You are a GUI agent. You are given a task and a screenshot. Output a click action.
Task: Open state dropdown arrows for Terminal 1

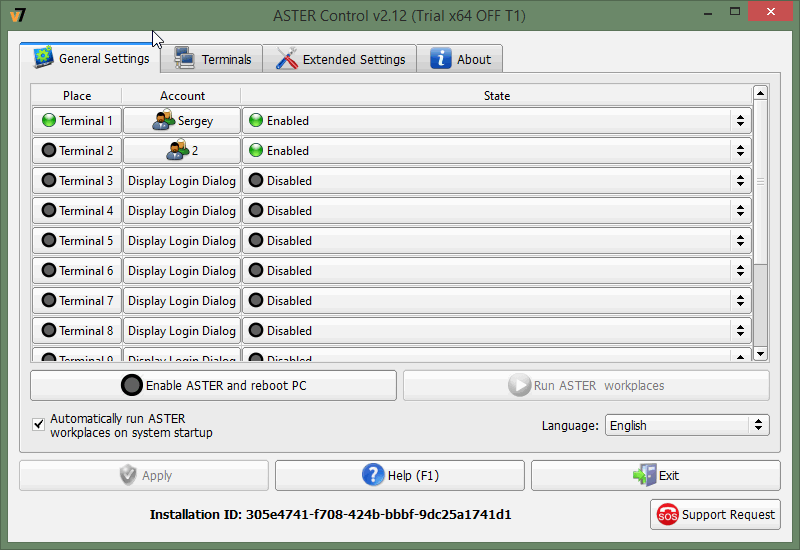[x=740, y=120]
